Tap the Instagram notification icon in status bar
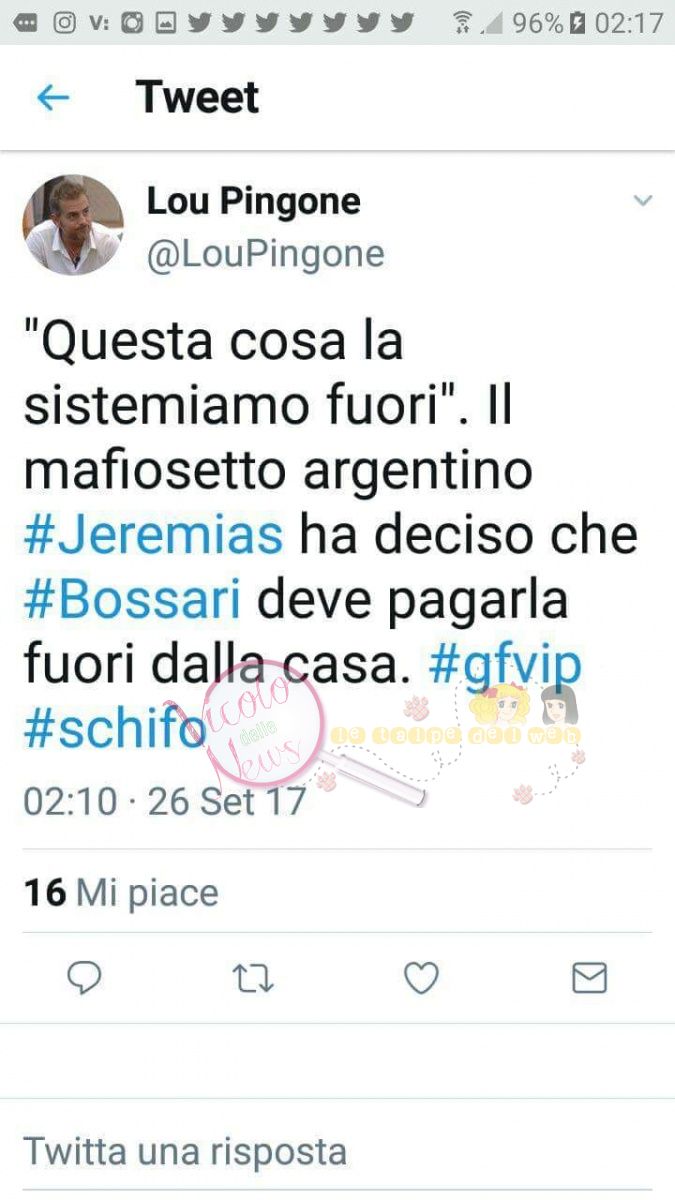The image size is (675, 1200). tap(65, 22)
